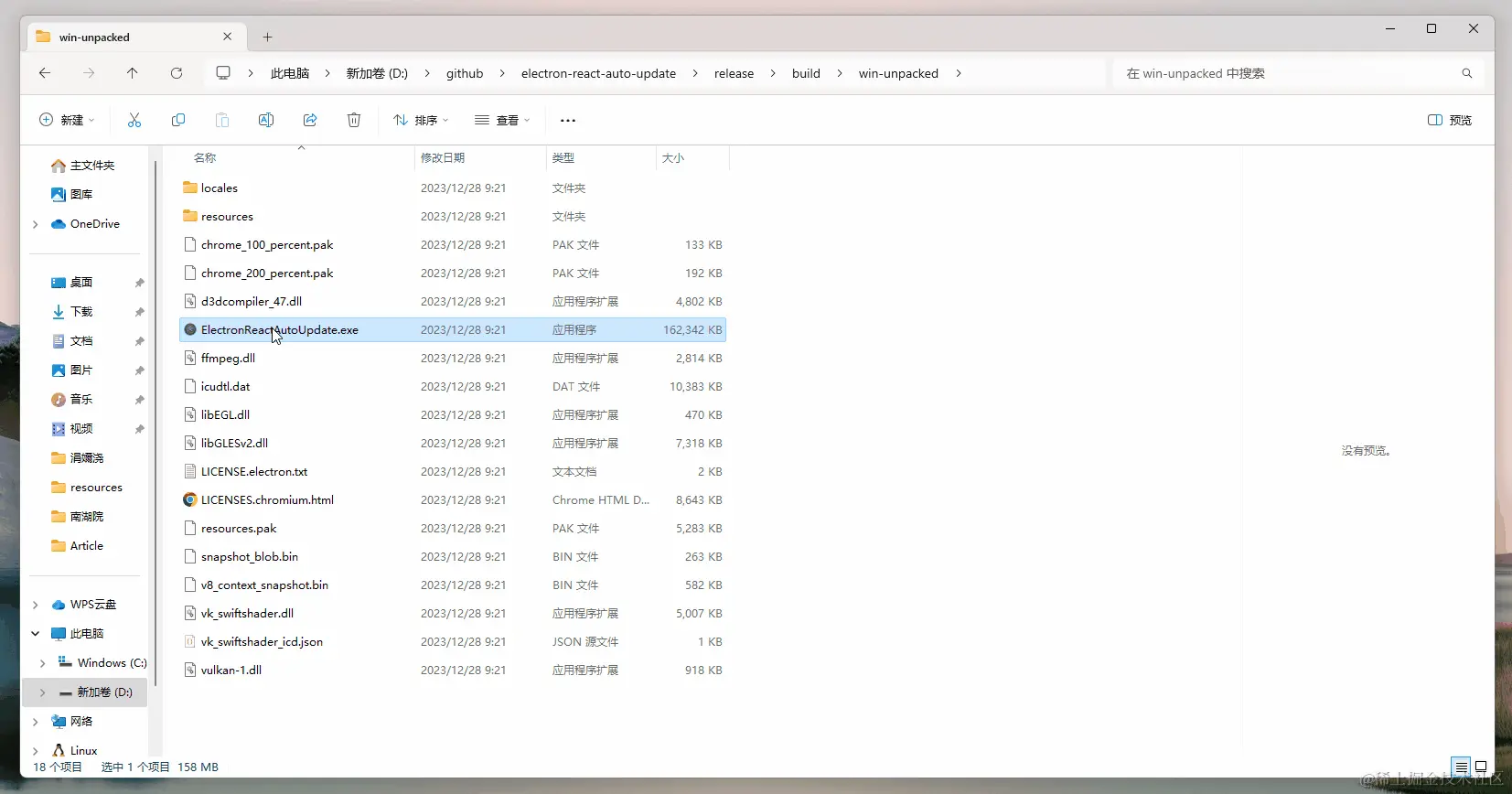Go up one folder level
This screenshot has height=794, width=1512.
[133, 73]
